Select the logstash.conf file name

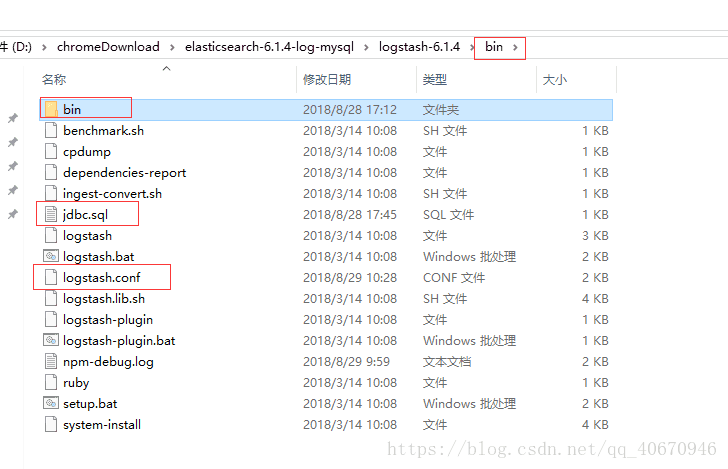pos(102,278)
